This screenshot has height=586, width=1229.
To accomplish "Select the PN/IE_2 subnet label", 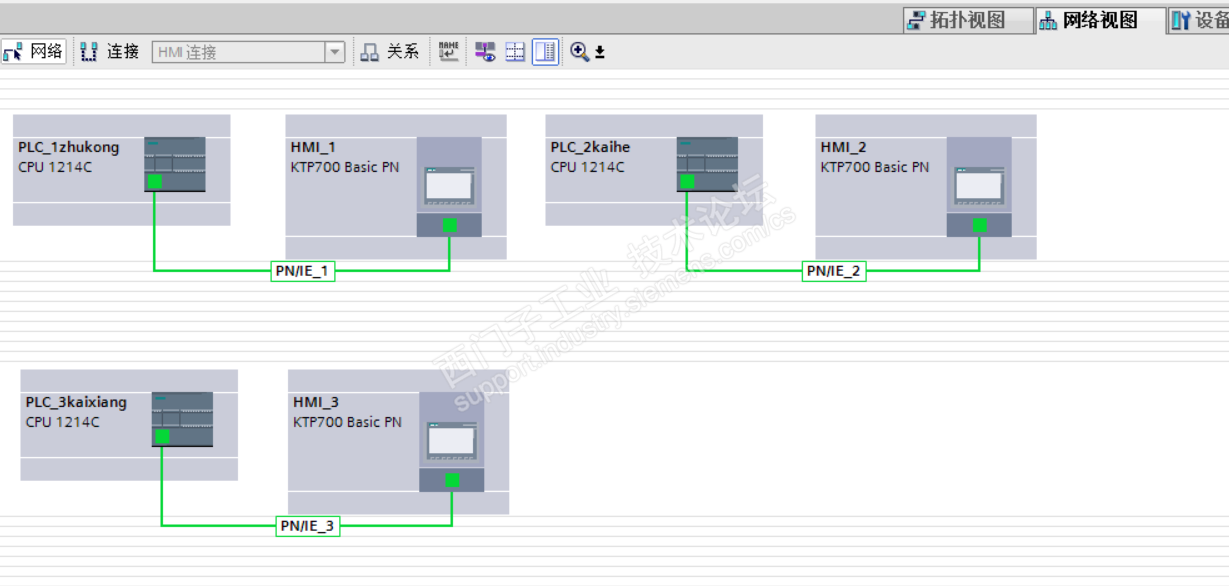I will [x=834, y=270].
